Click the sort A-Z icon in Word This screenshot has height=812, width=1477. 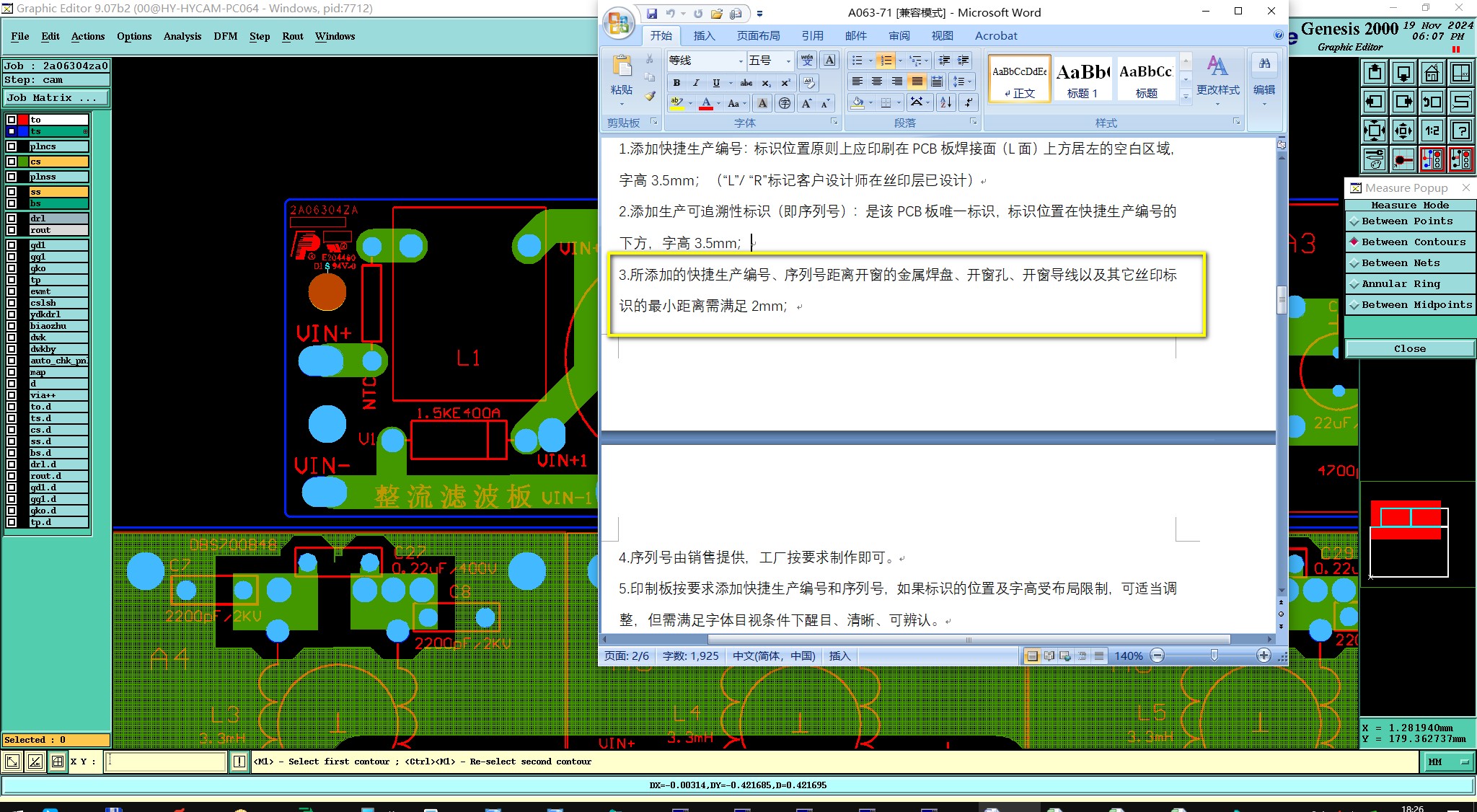946,102
